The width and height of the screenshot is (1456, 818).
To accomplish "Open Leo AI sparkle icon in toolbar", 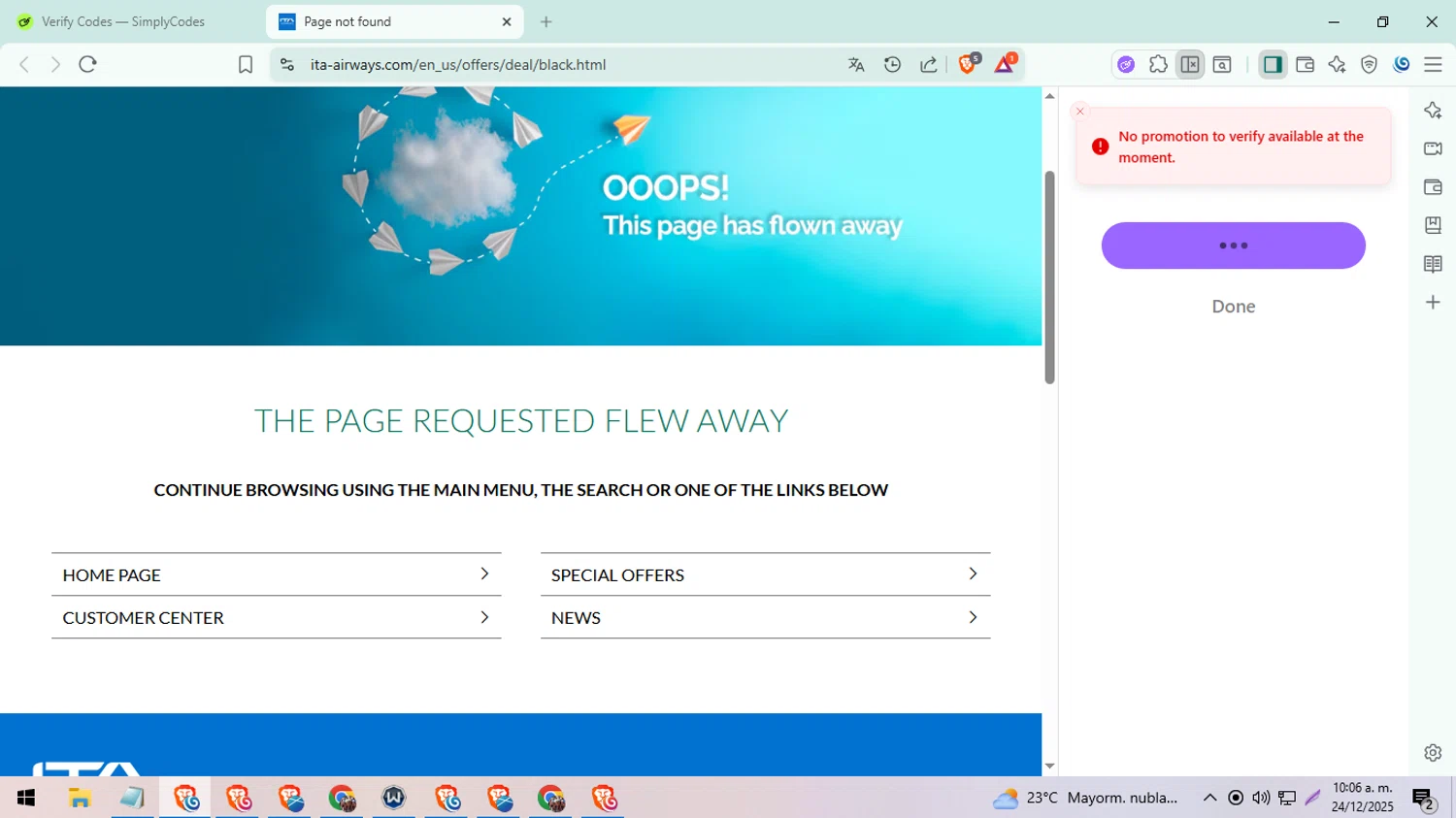I will click(1338, 64).
